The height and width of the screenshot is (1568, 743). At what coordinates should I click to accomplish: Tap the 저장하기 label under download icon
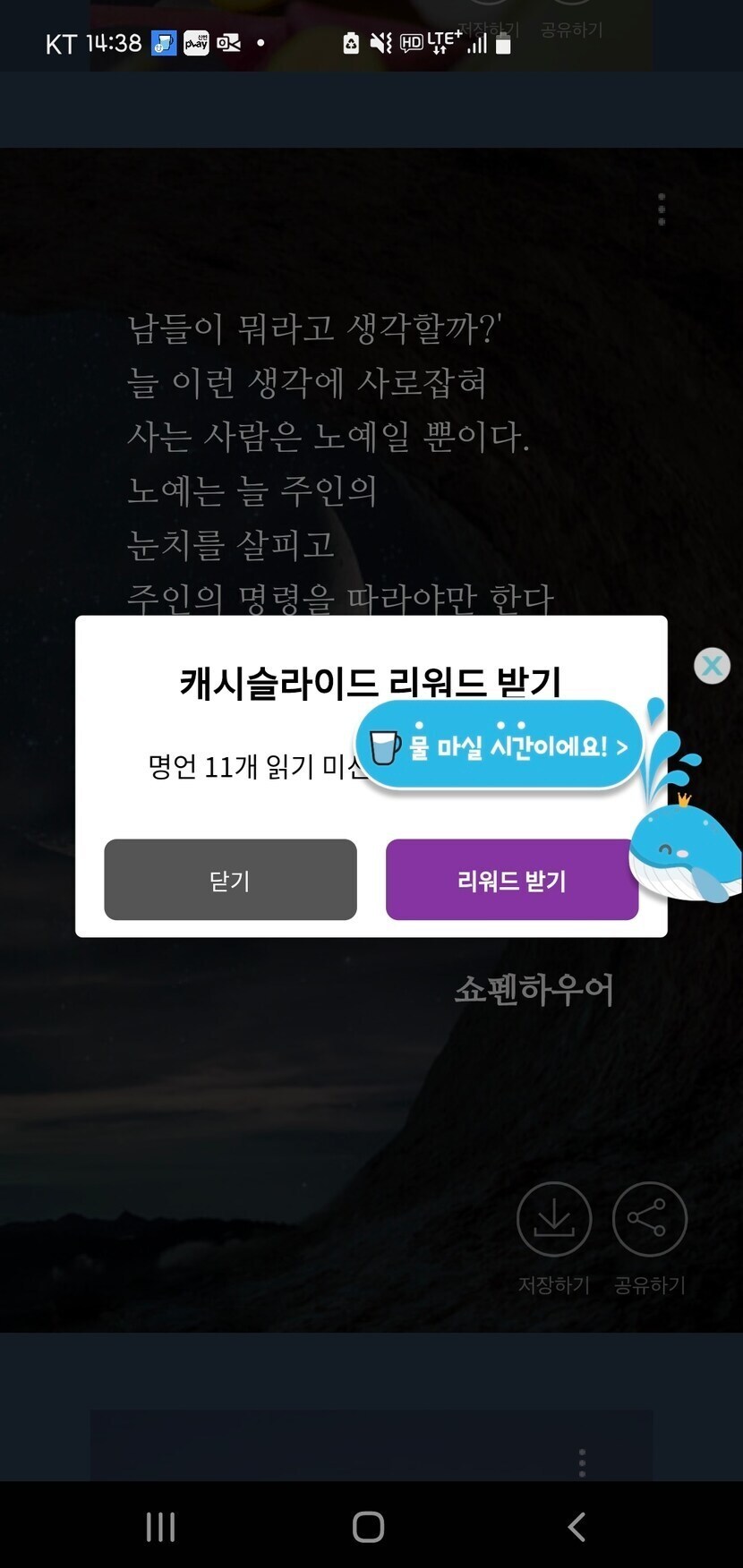(x=554, y=1285)
